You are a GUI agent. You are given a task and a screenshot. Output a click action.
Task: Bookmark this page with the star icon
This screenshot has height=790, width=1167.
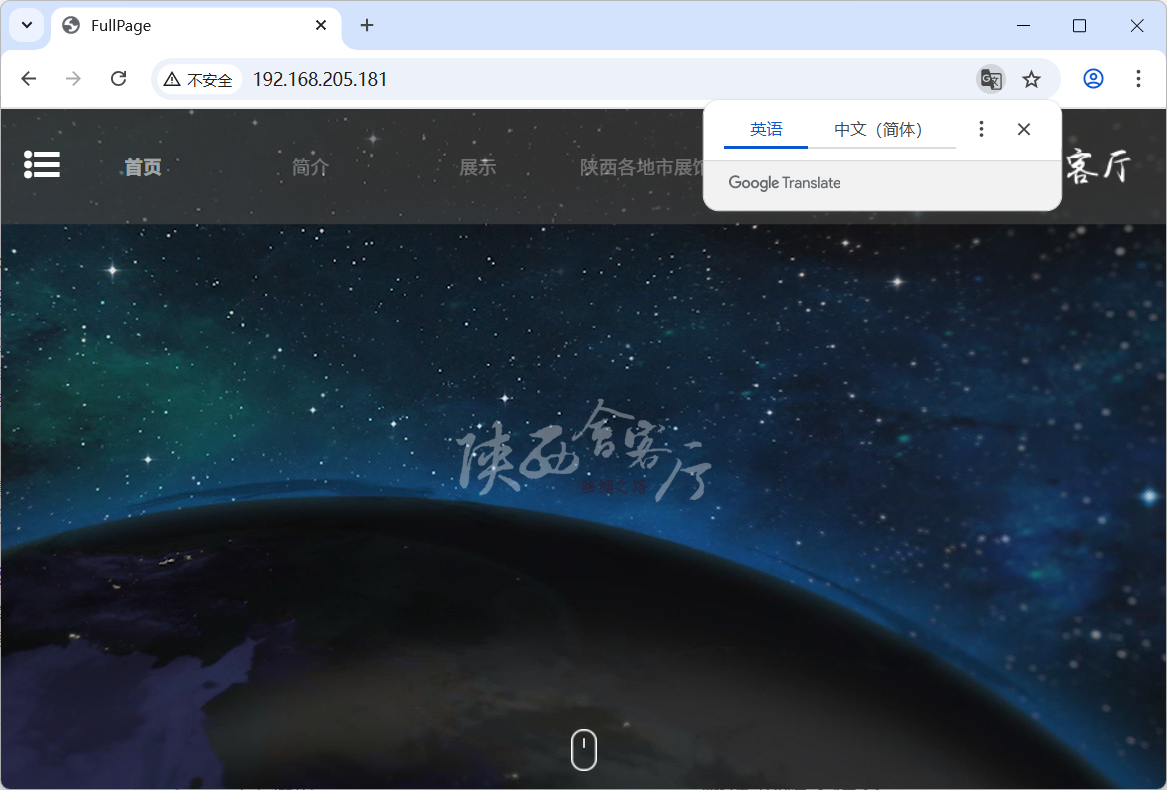tap(1031, 79)
